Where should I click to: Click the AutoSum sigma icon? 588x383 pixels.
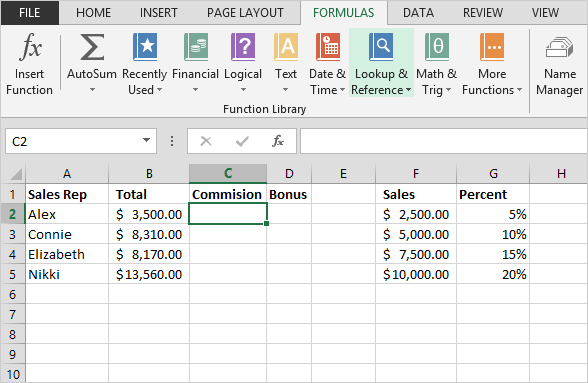point(92,47)
